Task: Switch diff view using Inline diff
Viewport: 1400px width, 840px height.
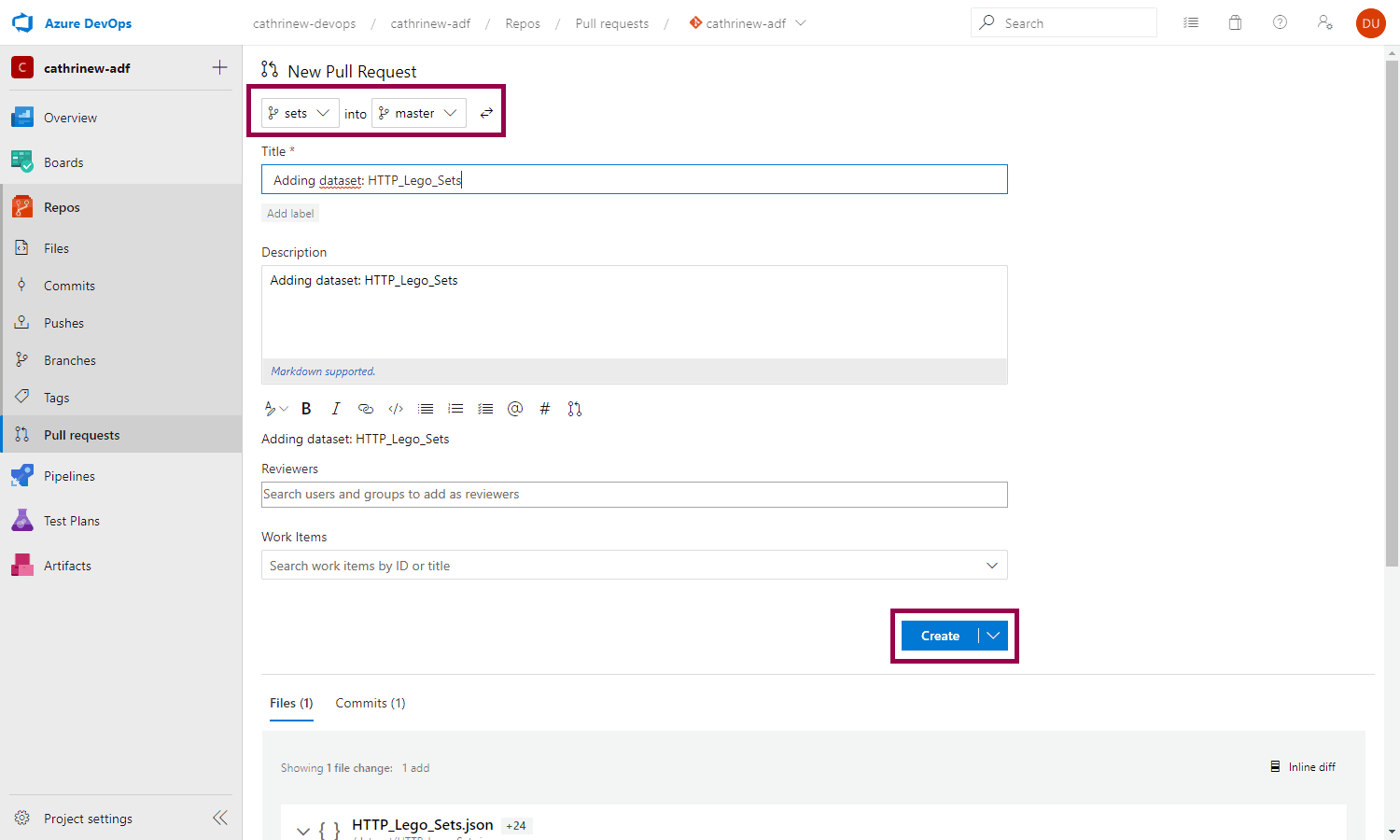Action: click(x=1303, y=767)
